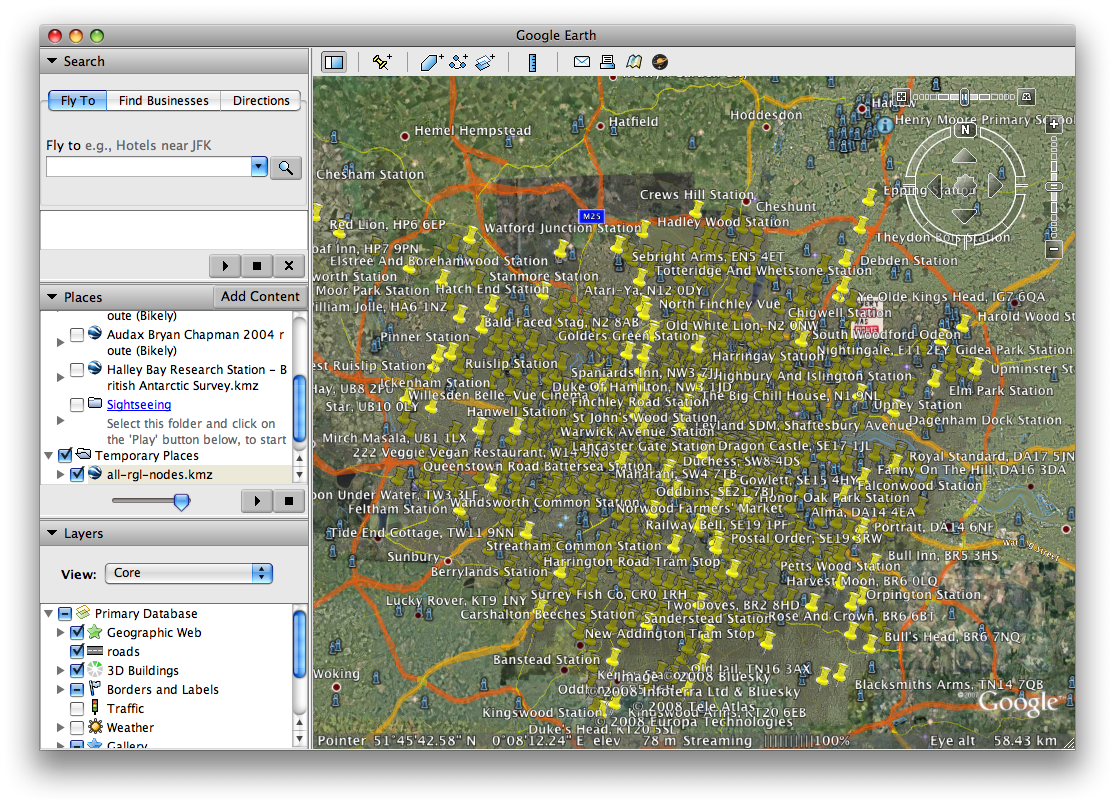Expand the Geographic Web layer
This screenshot has width=1115, height=805.
[x=60, y=632]
